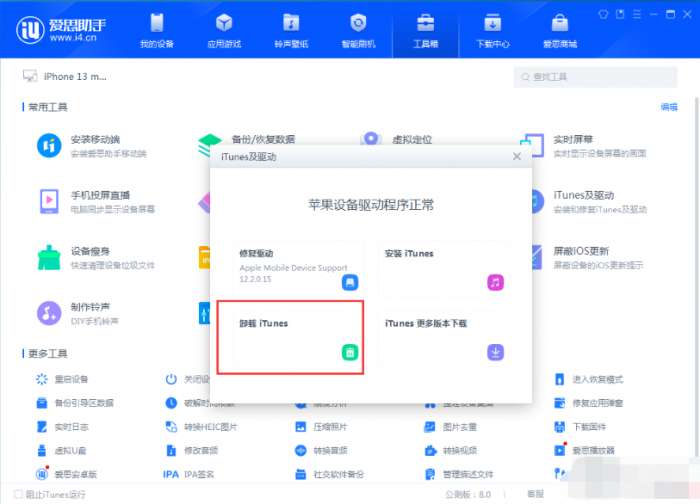700x504 pixels.
Task: Click the 修复应用弹窗 tool
Action: point(588,403)
